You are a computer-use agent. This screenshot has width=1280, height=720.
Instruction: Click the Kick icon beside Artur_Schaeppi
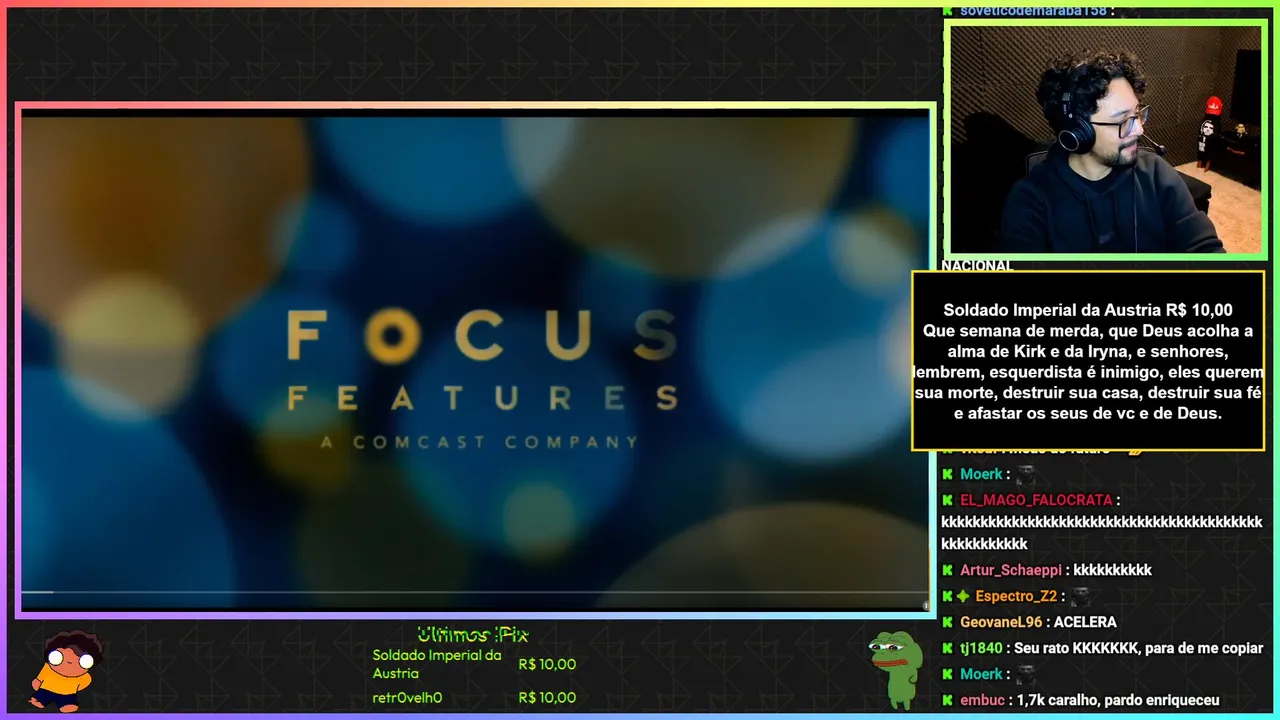(x=947, y=570)
